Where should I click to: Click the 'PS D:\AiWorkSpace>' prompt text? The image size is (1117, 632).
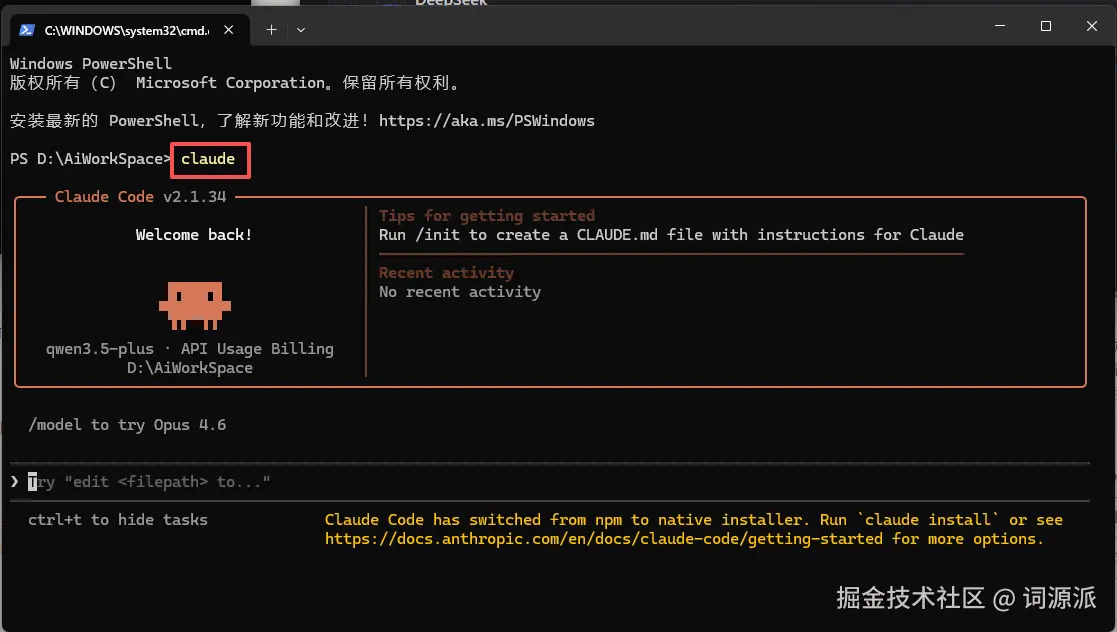click(90, 159)
